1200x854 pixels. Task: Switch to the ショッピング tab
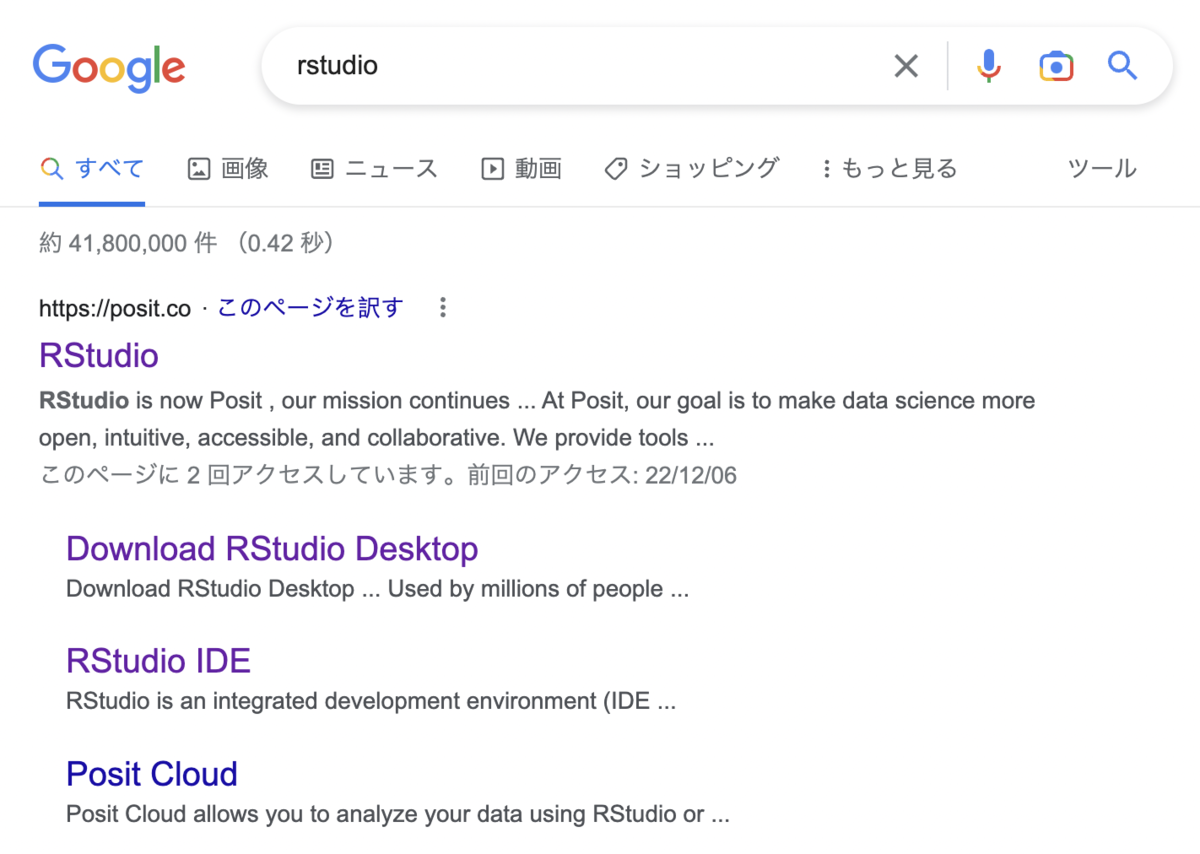(691, 169)
